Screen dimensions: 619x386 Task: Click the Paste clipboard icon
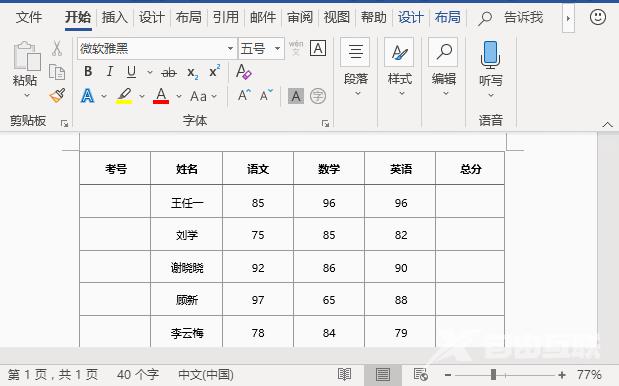click(x=26, y=56)
